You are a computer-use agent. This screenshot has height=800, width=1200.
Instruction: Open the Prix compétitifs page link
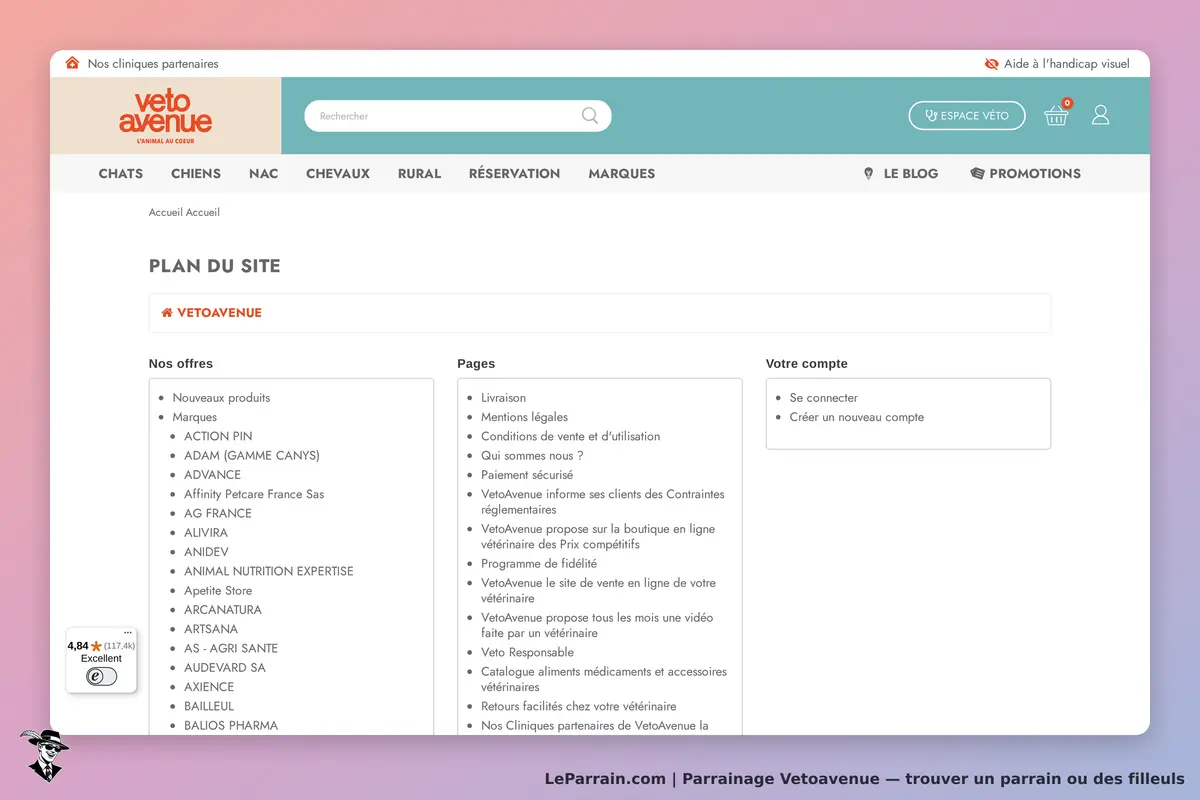598,537
